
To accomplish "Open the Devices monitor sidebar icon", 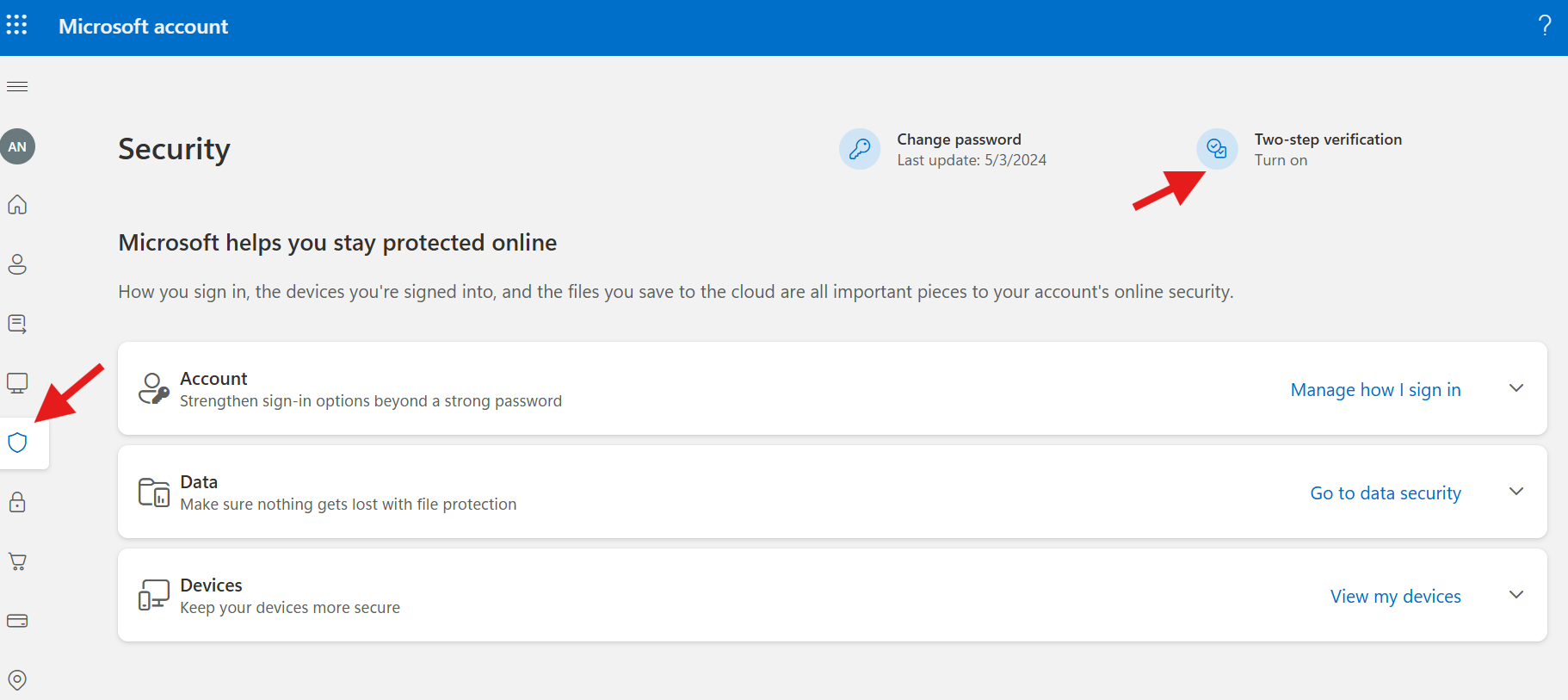I will tap(17, 383).
